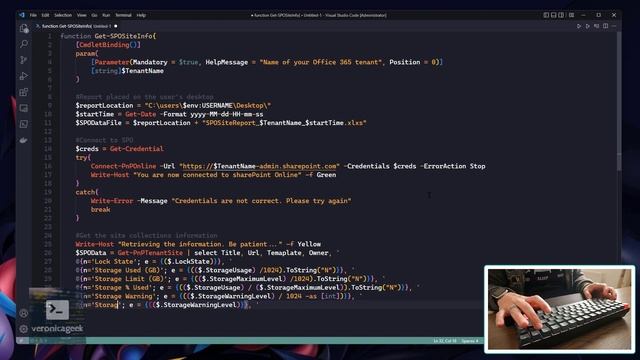Open the Go menu

pyautogui.click(x=94, y=15)
